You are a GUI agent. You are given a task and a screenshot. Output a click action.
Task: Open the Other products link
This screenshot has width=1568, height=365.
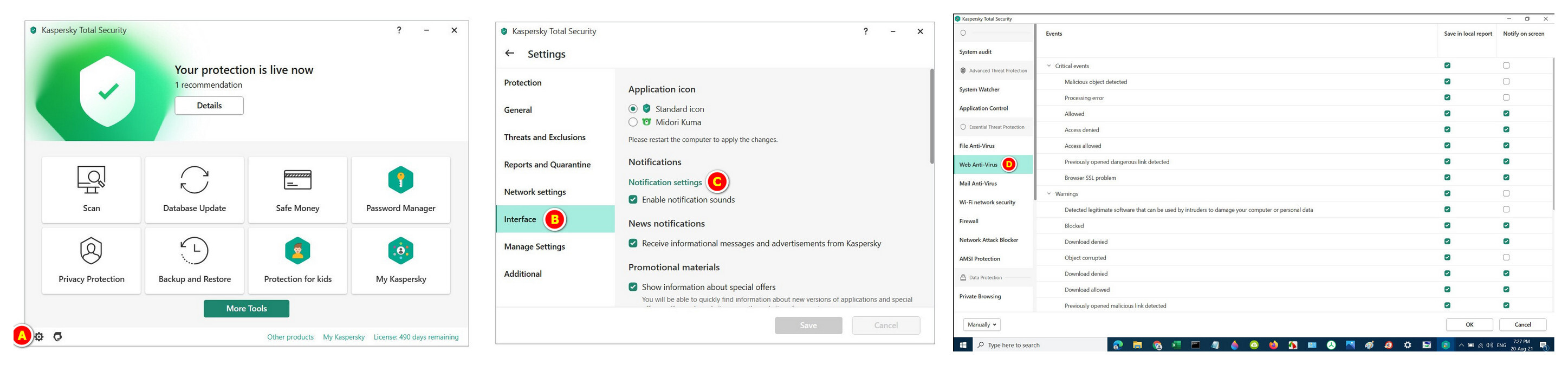click(290, 337)
